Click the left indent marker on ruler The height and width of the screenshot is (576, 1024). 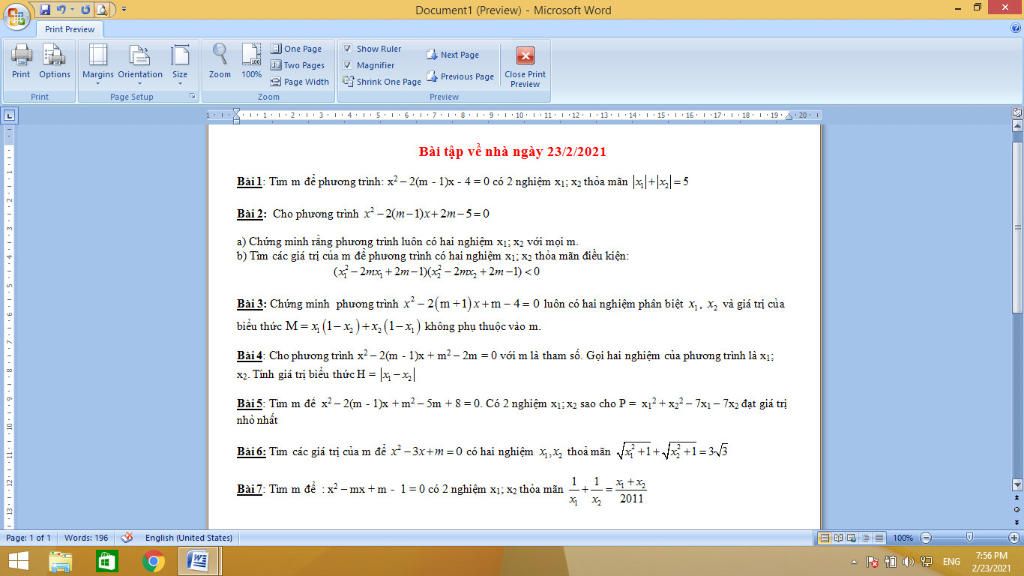(236, 119)
